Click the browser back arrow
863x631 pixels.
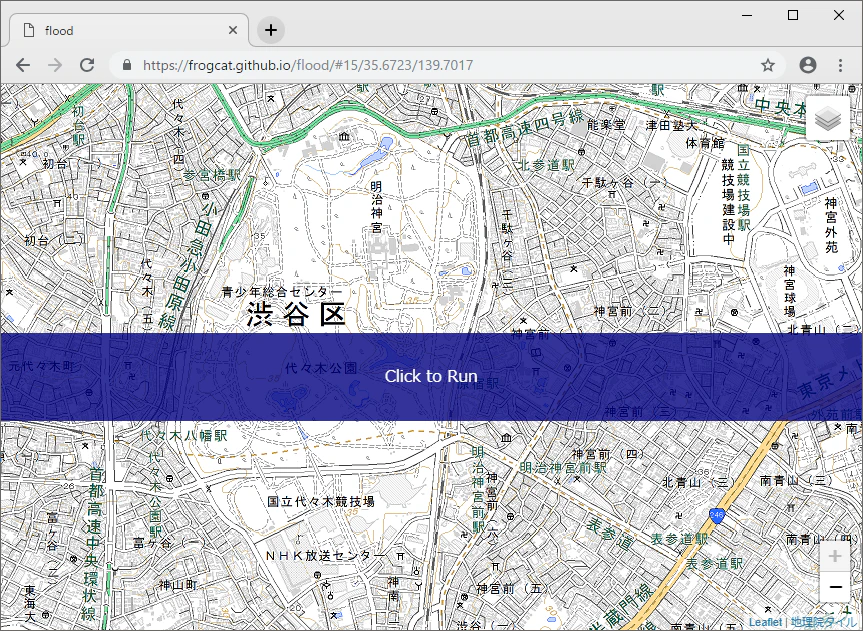click(x=23, y=65)
